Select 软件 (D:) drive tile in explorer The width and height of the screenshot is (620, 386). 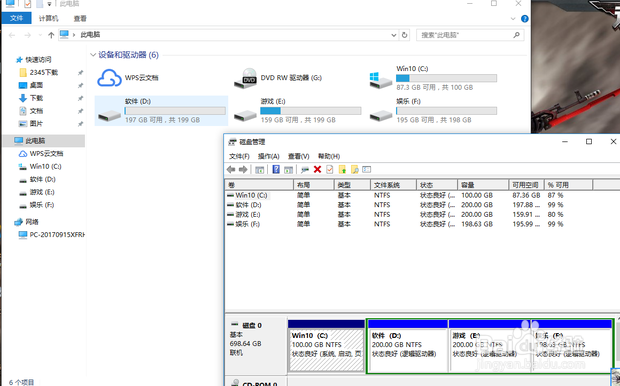tap(161, 111)
